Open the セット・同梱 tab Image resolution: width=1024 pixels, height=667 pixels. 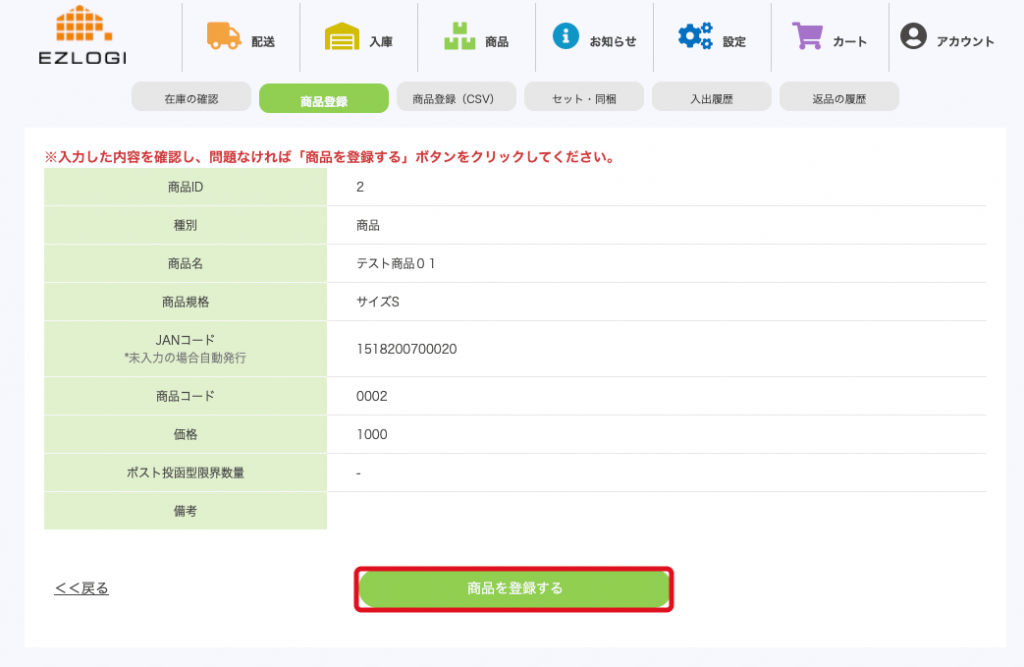pos(584,99)
